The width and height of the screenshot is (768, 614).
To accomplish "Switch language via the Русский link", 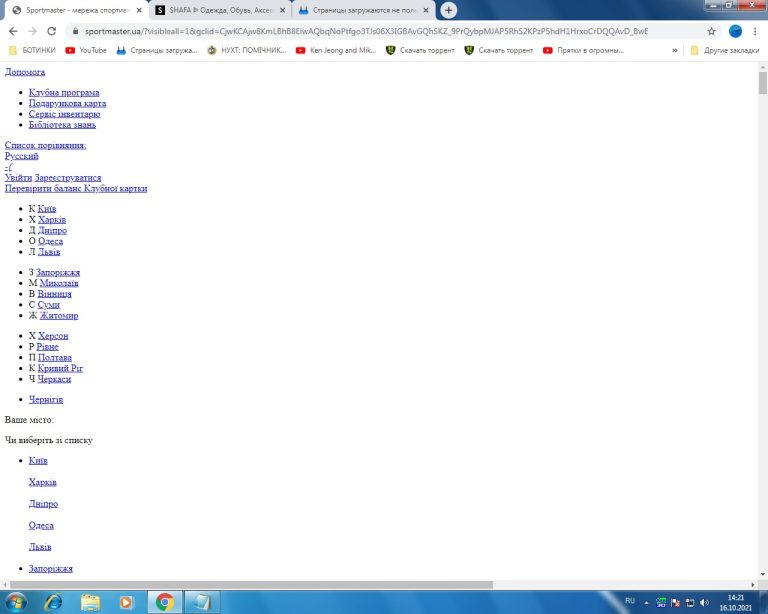I will (22, 156).
